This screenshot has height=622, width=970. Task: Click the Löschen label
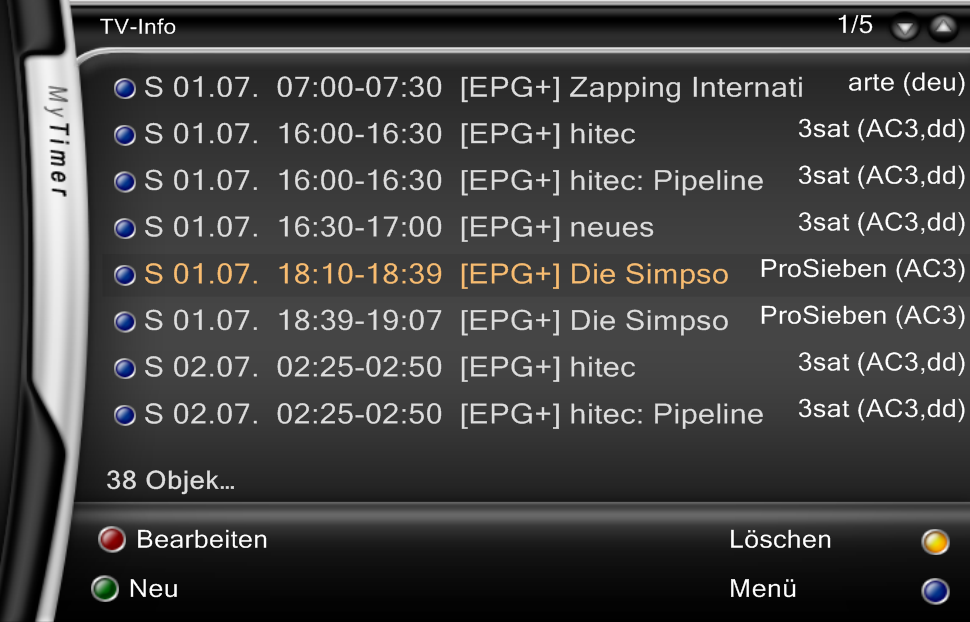point(780,539)
